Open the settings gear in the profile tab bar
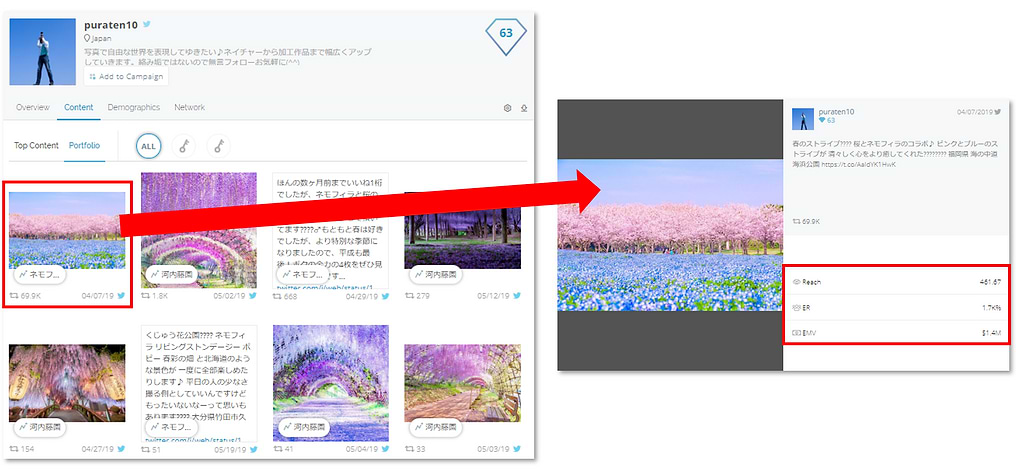1024x473 pixels. pyautogui.click(x=507, y=108)
